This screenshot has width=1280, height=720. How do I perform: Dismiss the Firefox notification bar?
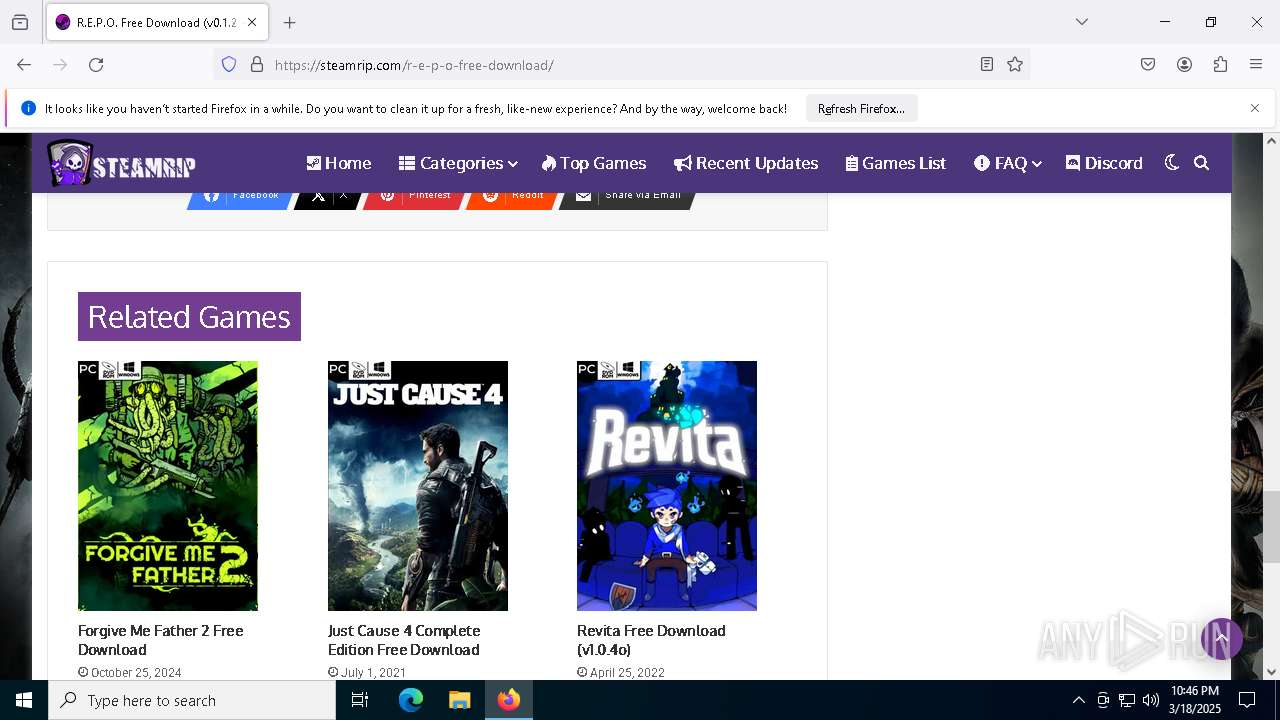[x=1254, y=108]
